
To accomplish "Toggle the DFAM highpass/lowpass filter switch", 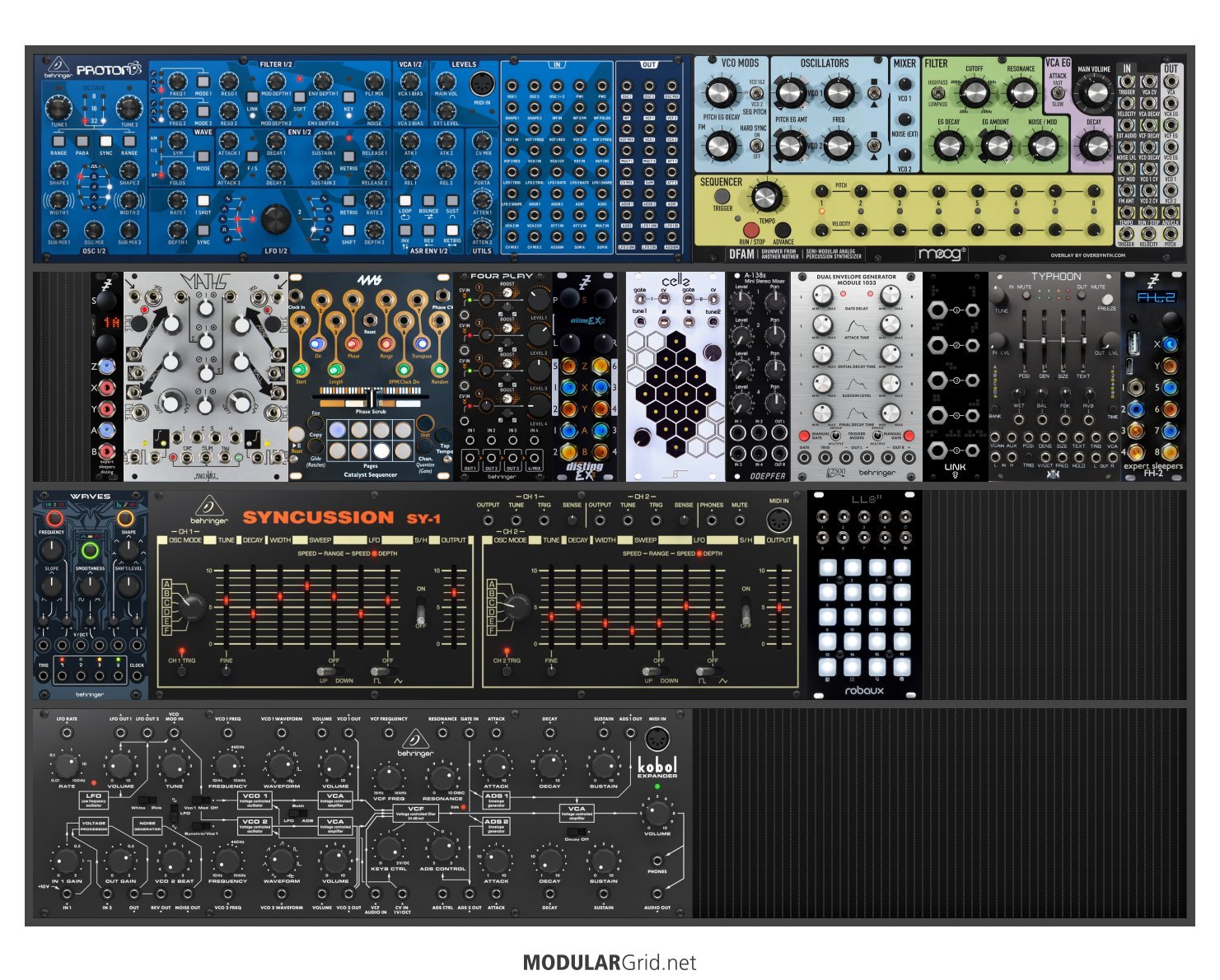I will coord(937,93).
